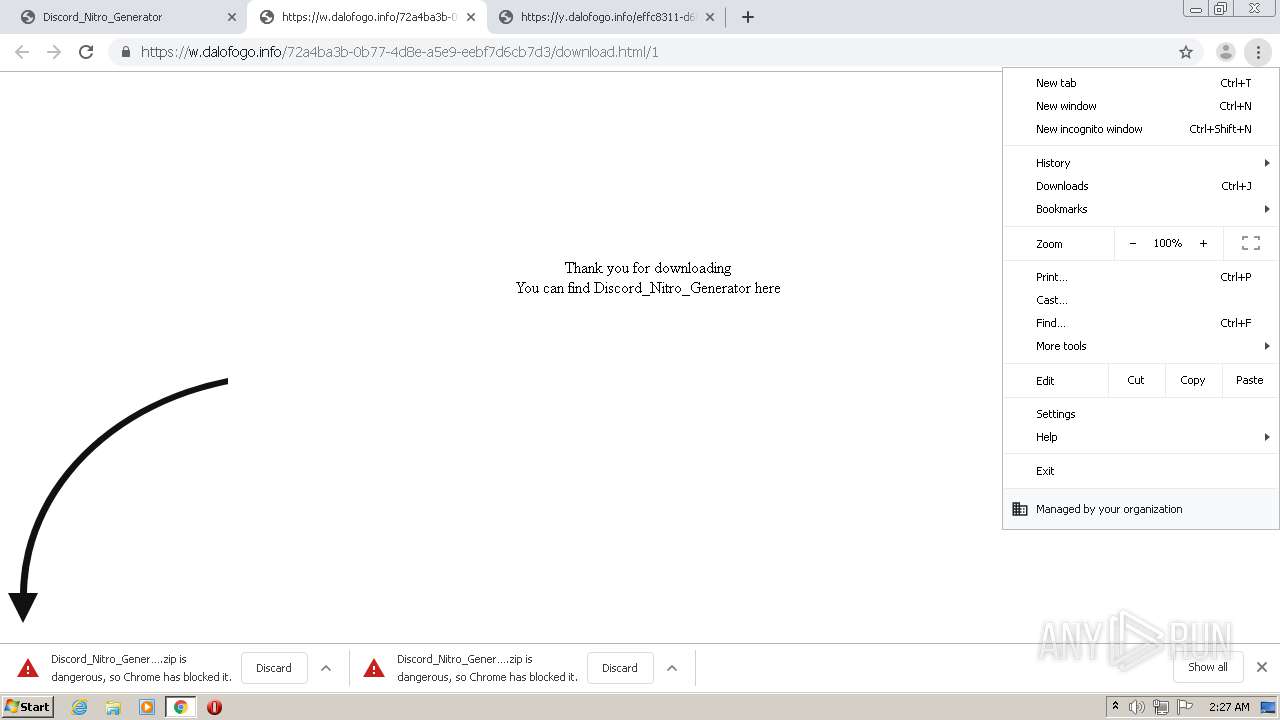
Task: Select Print from the menu
Action: pyautogui.click(x=1140, y=277)
